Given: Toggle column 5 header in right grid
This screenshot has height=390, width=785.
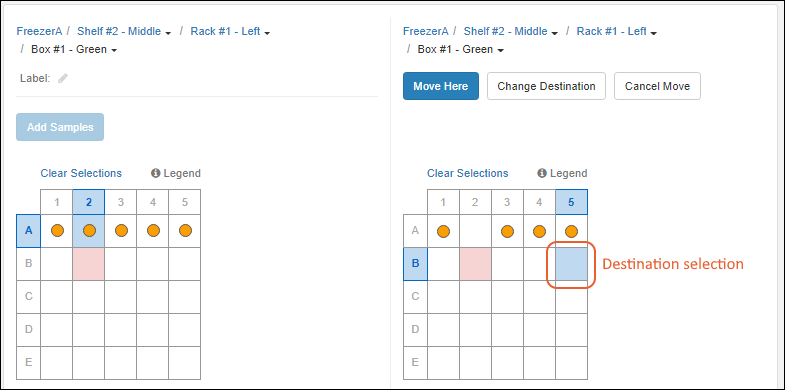Looking at the screenshot, I should pos(571,202).
